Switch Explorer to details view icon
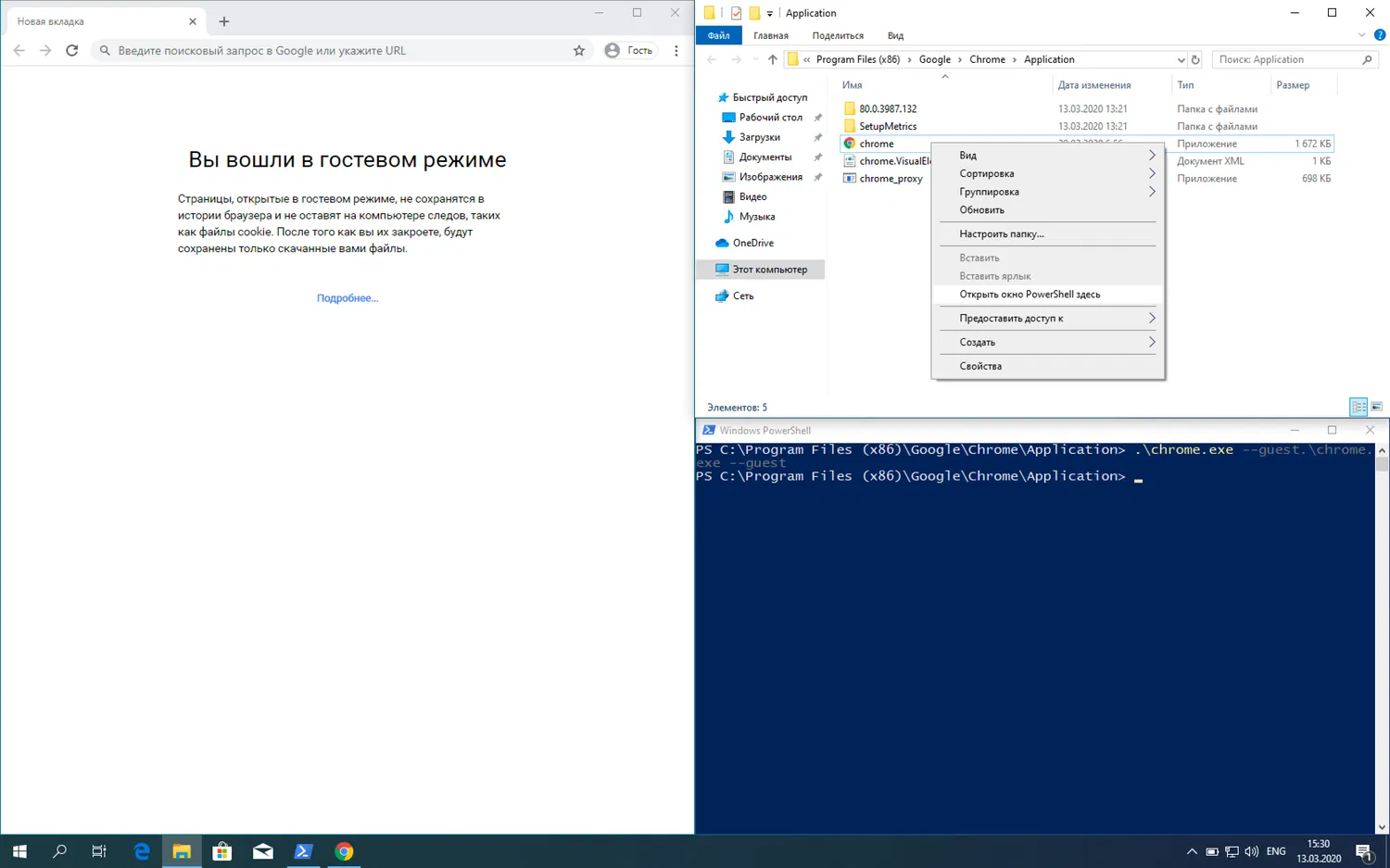 point(1358,408)
